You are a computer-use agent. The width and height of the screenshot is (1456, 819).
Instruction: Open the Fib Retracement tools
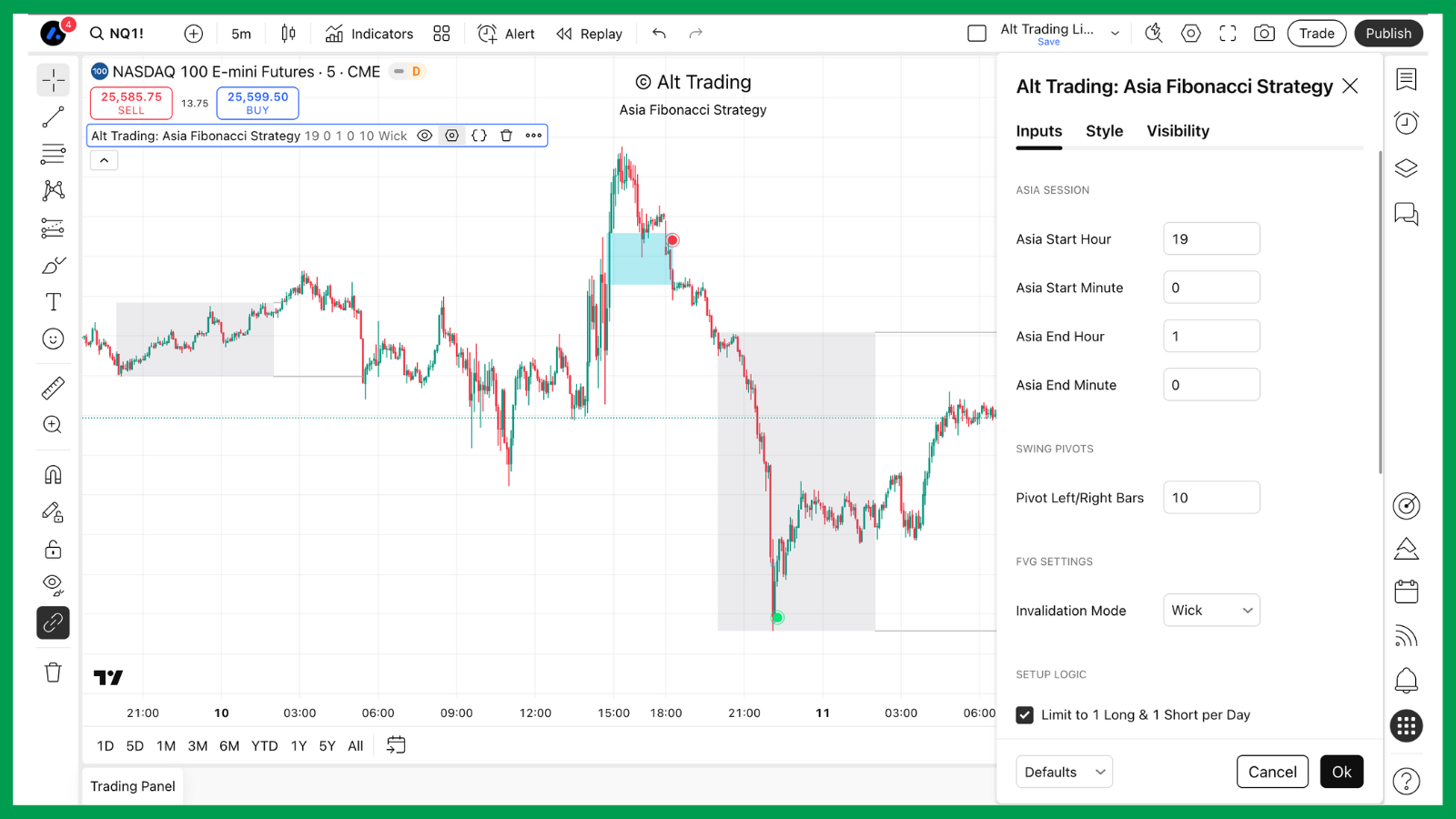coord(53,154)
